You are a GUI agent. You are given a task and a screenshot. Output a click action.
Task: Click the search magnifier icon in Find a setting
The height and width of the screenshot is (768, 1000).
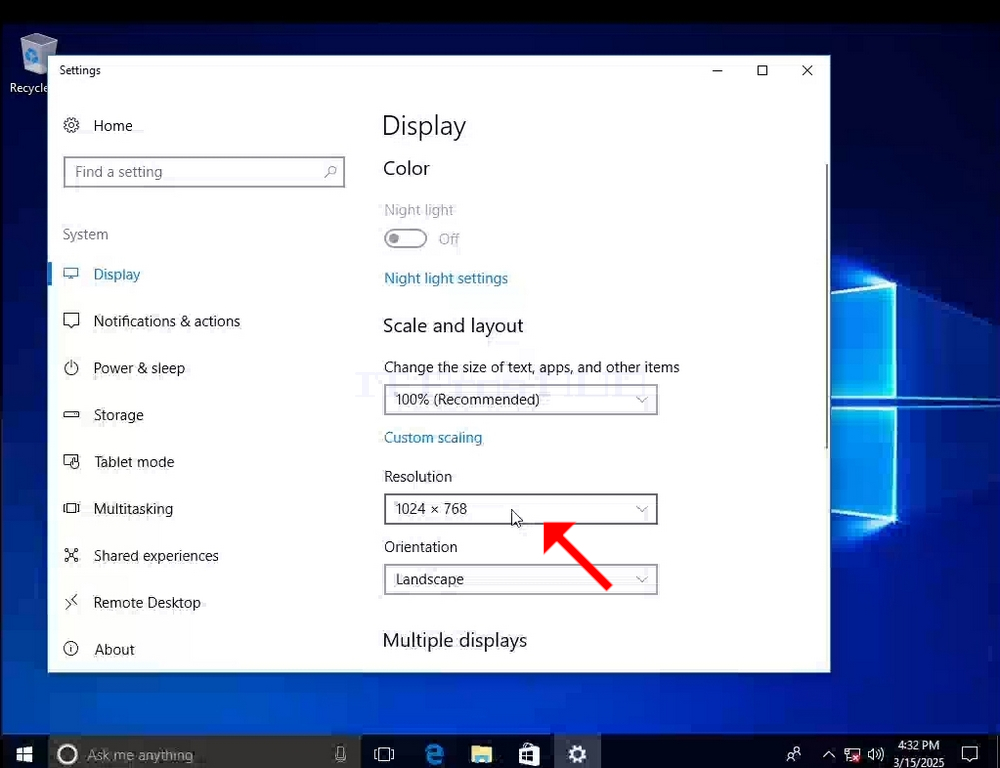tap(330, 172)
